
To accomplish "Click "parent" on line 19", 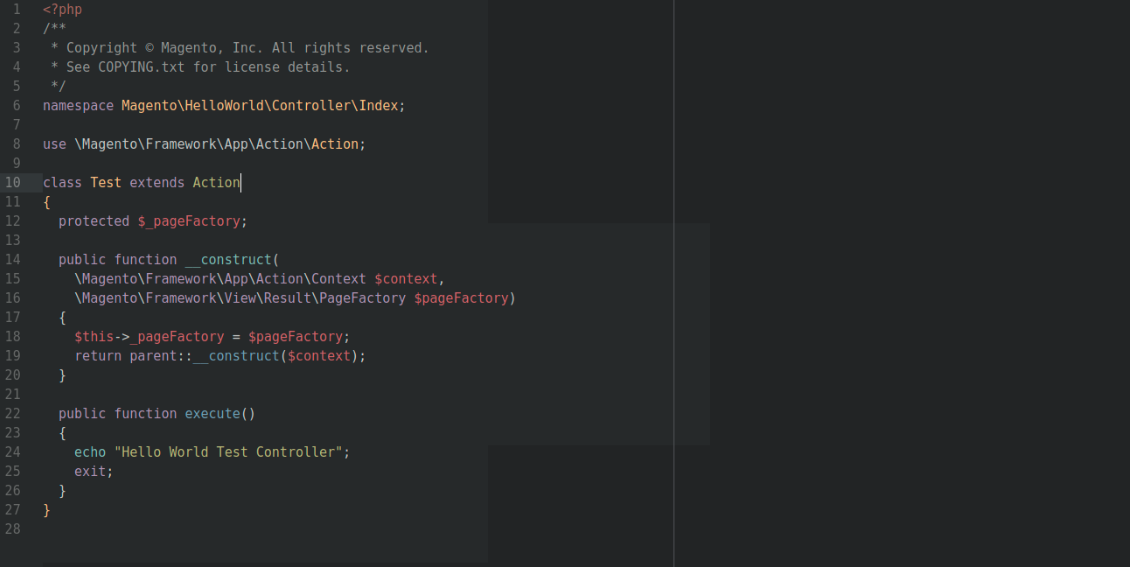I will coord(154,356).
